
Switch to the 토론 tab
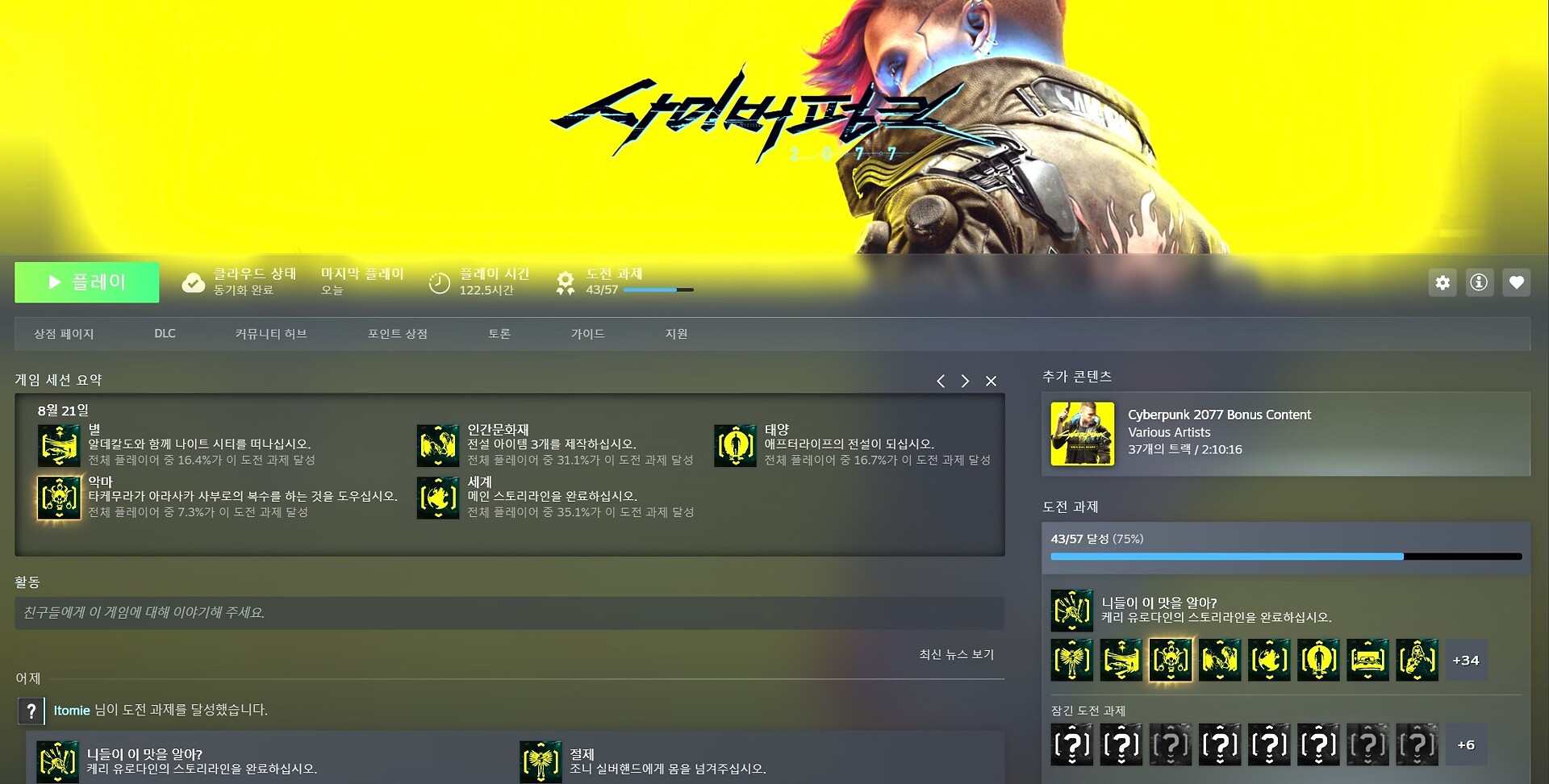tap(499, 334)
